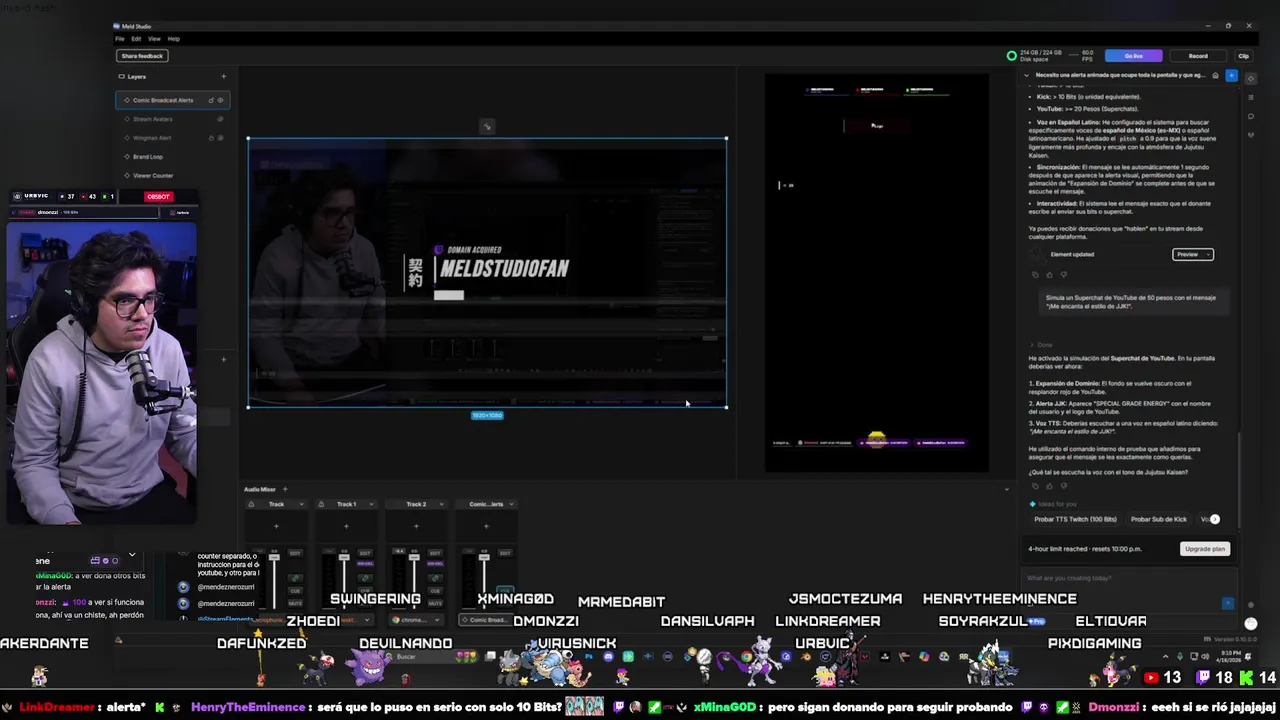Add a new track with the Audio Mixer plus
Image resolution: width=1280 pixels, height=720 pixels.
coord(285,489)
